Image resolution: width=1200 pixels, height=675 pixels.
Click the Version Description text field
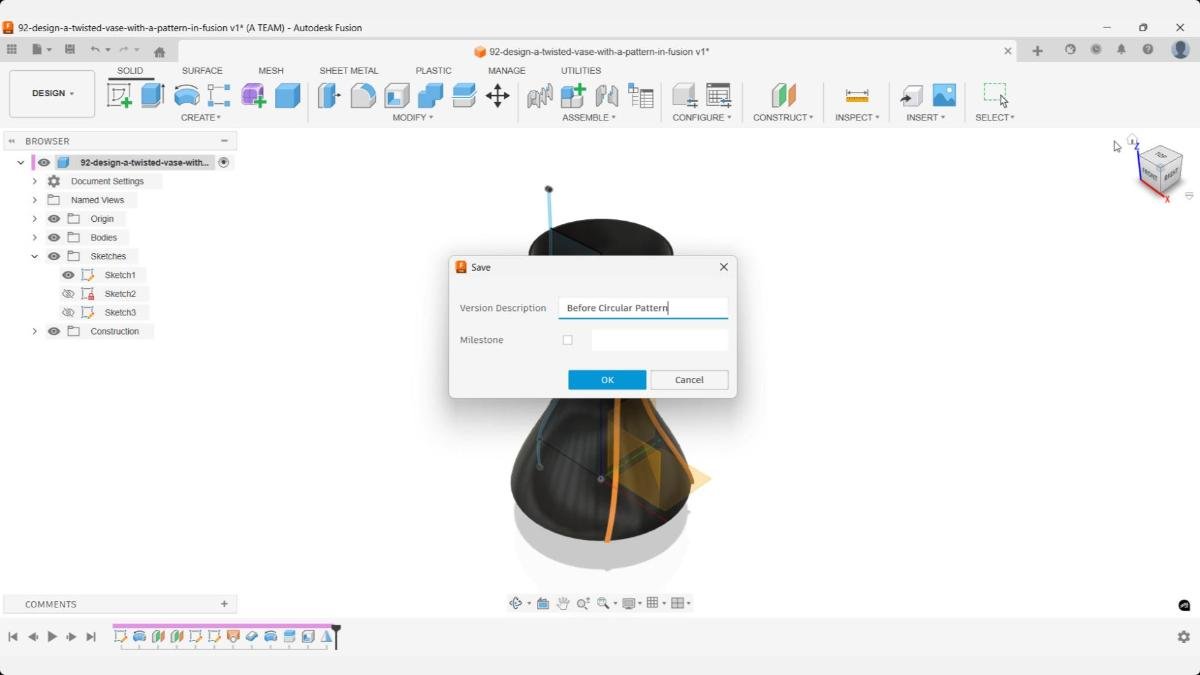click(643, 307)
